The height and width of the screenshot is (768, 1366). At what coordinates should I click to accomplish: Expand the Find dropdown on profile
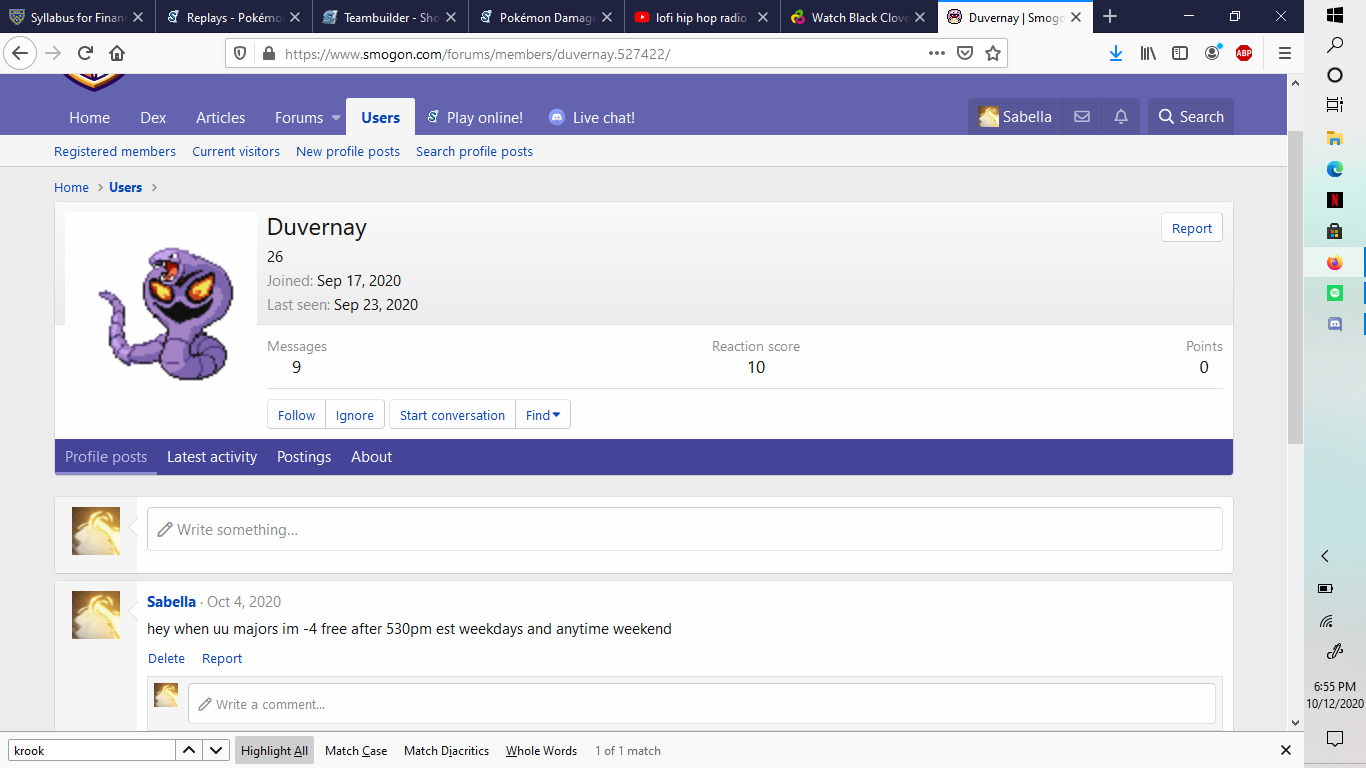click(543, 415)
